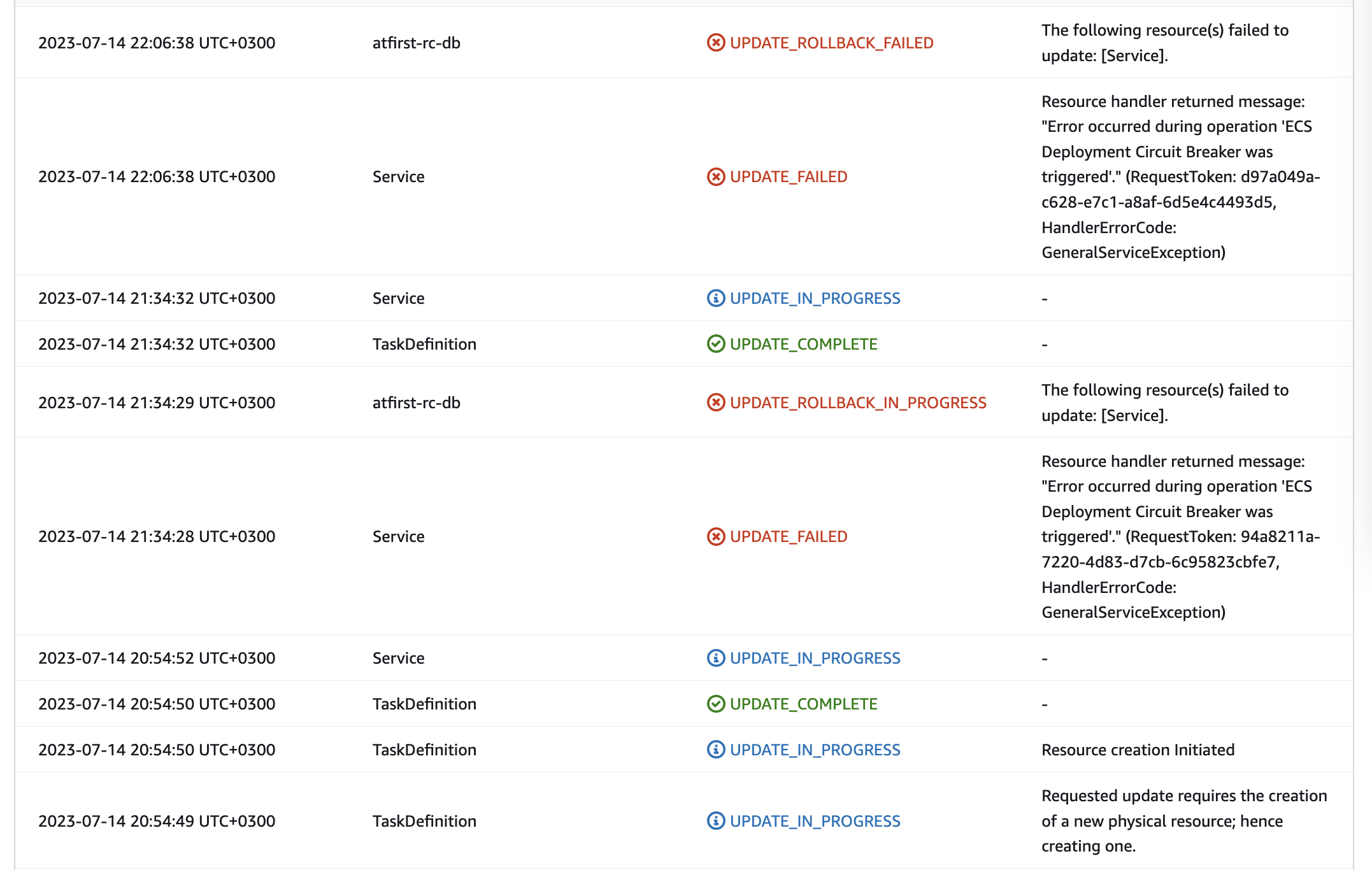
Task: Select the UPDATE_COMPLETE status at 20:54:50
Action: (804, 704)
